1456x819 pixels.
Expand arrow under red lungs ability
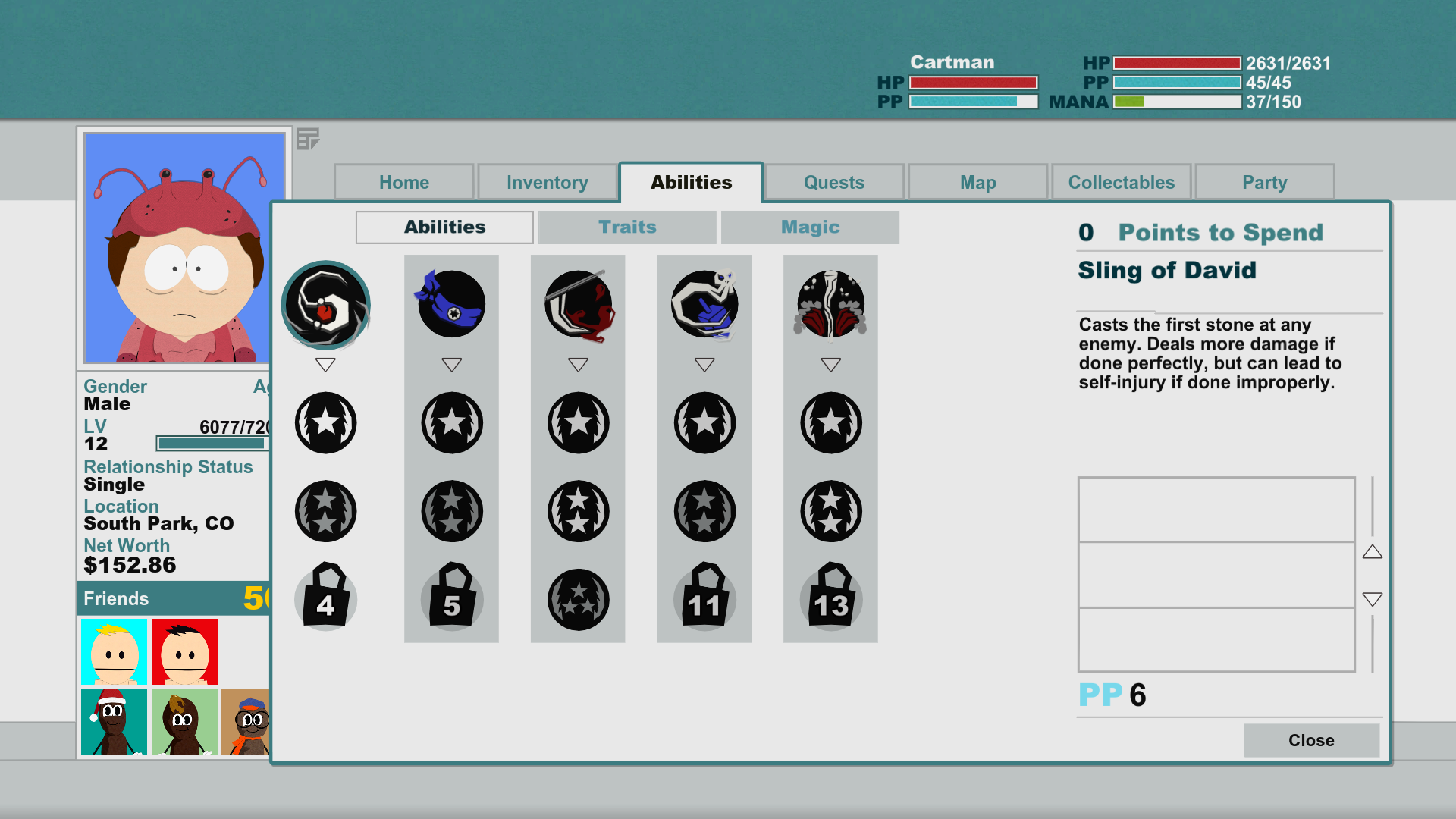pyautogui.click(x=831, y=365)
